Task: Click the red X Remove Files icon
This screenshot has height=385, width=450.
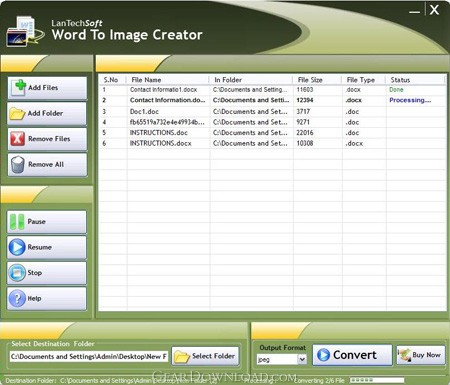Action: point(17,139)
